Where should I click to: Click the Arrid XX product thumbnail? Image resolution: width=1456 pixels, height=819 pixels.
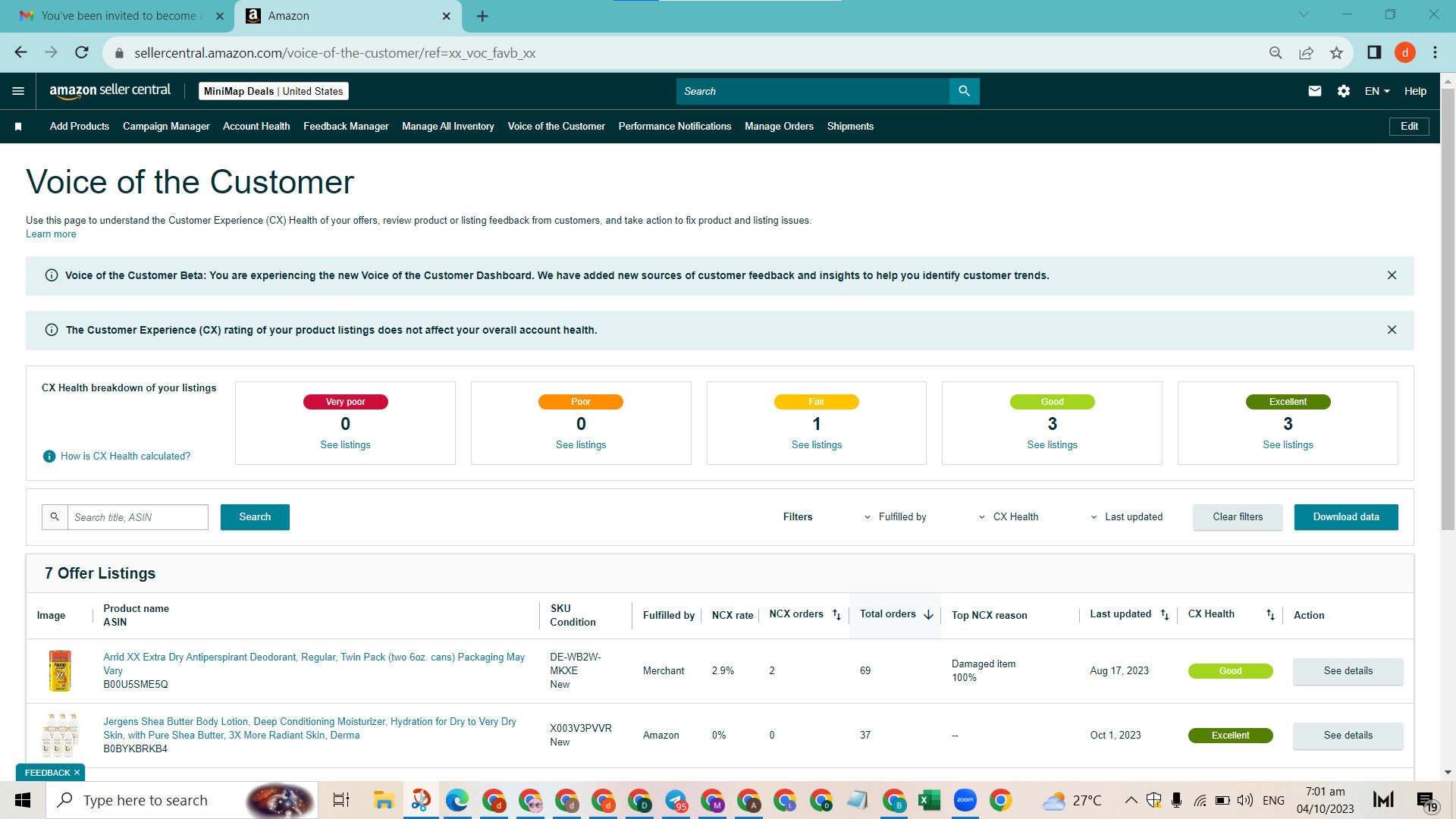click(x=60, y=671)
